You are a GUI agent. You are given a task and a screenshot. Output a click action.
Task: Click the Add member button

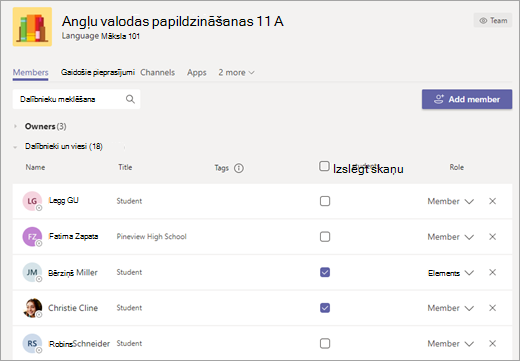467,99
